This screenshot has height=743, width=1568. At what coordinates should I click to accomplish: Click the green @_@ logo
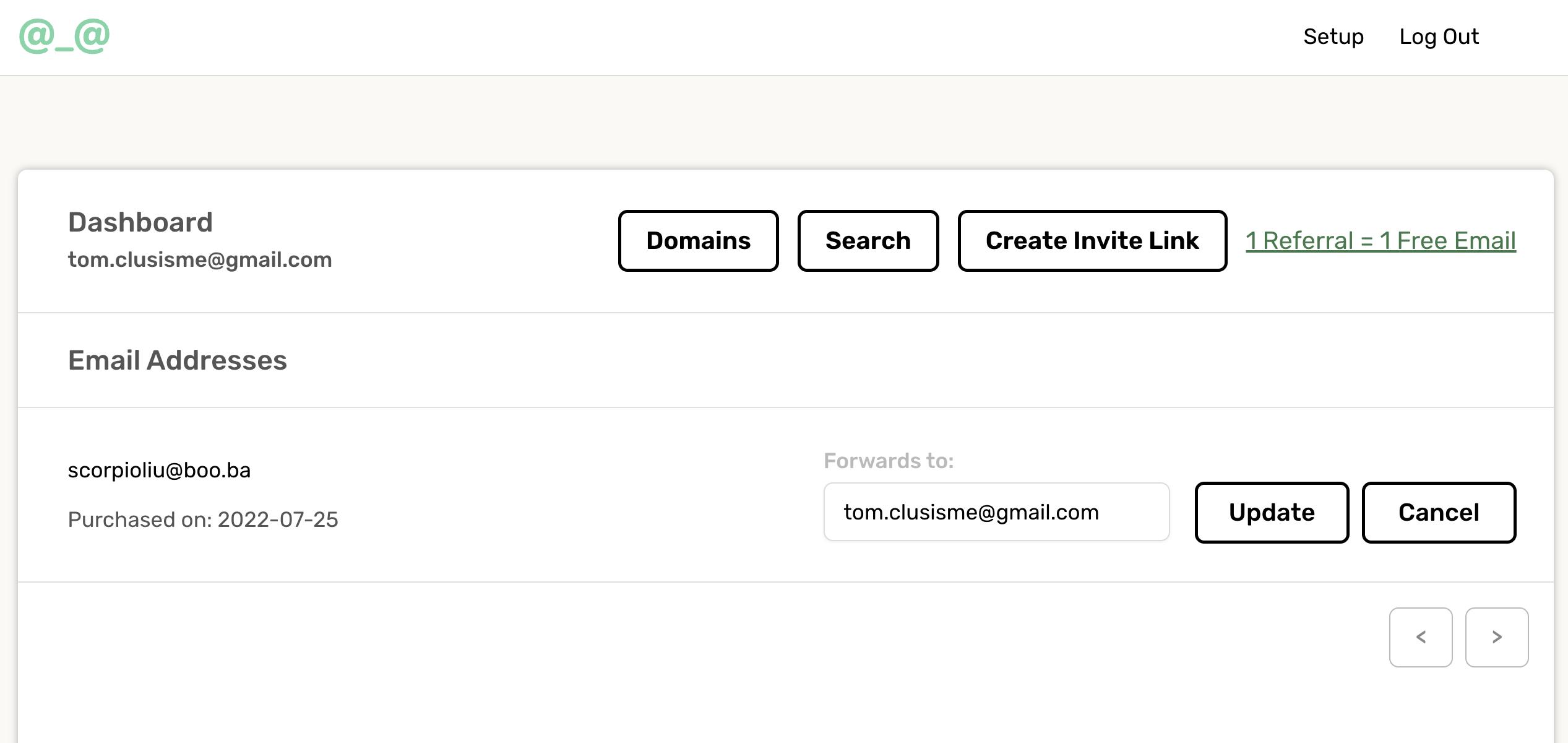coord(64,37)
